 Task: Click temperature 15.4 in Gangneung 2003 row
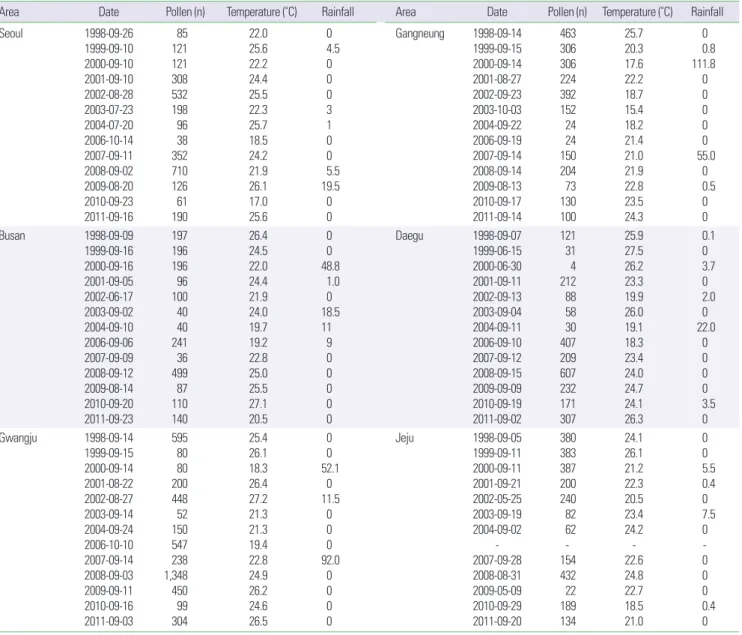click(x=634, y=110)
